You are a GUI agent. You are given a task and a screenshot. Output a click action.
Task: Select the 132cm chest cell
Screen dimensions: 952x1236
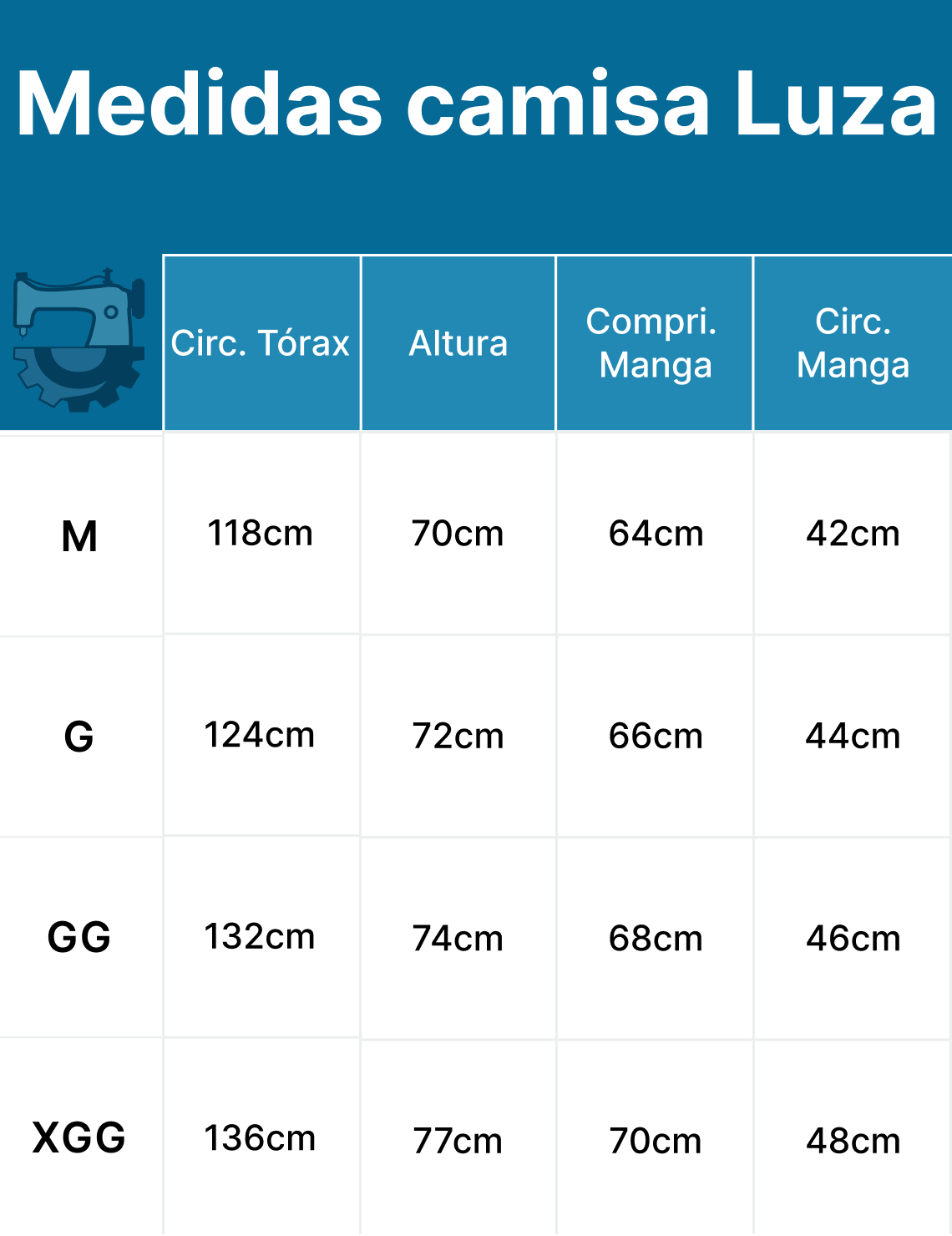pos(261,937)
